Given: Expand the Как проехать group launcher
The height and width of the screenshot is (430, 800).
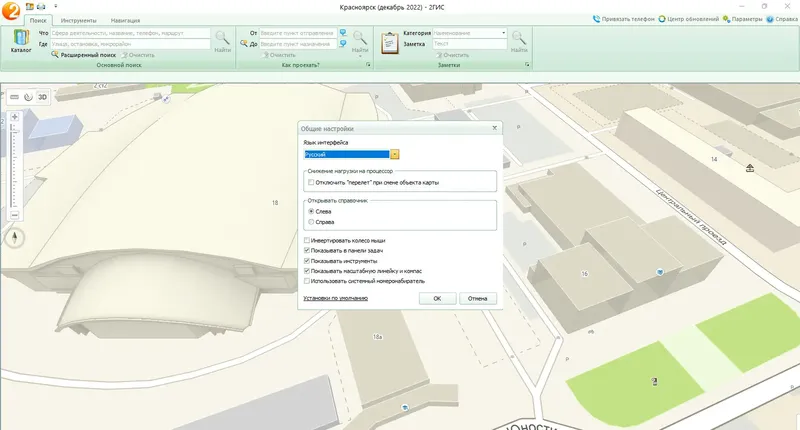Looking at the screenshot, I should (368, 65).
